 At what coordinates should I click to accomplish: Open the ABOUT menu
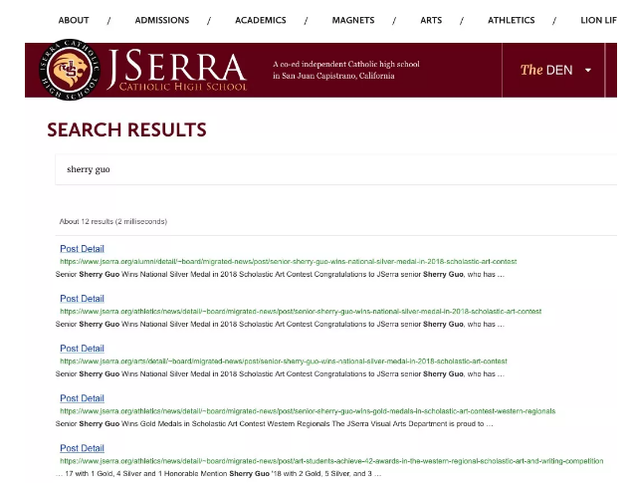click(74, 20)
